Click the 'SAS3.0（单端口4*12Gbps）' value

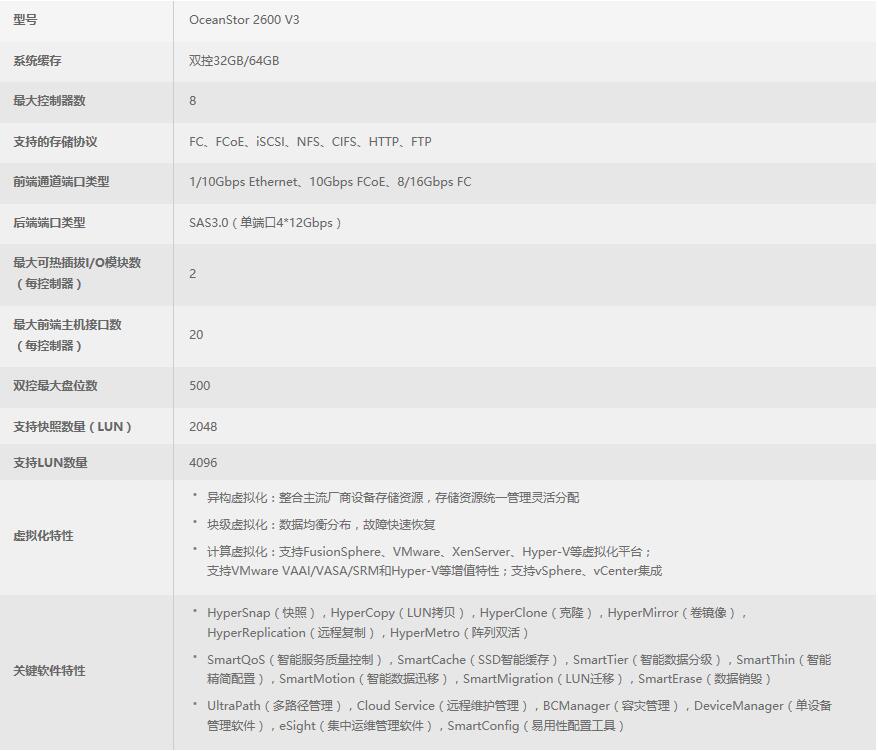(x=266, y=223)
